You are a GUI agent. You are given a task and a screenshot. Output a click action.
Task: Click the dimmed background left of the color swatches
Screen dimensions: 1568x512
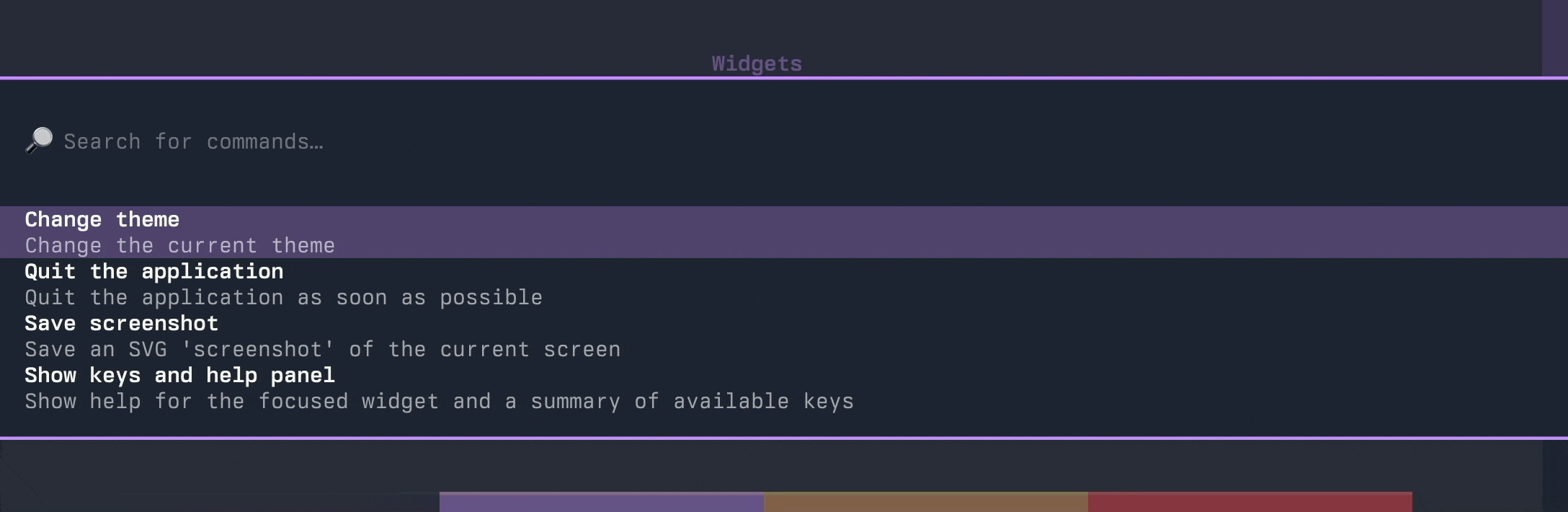[x=216, y=476]
